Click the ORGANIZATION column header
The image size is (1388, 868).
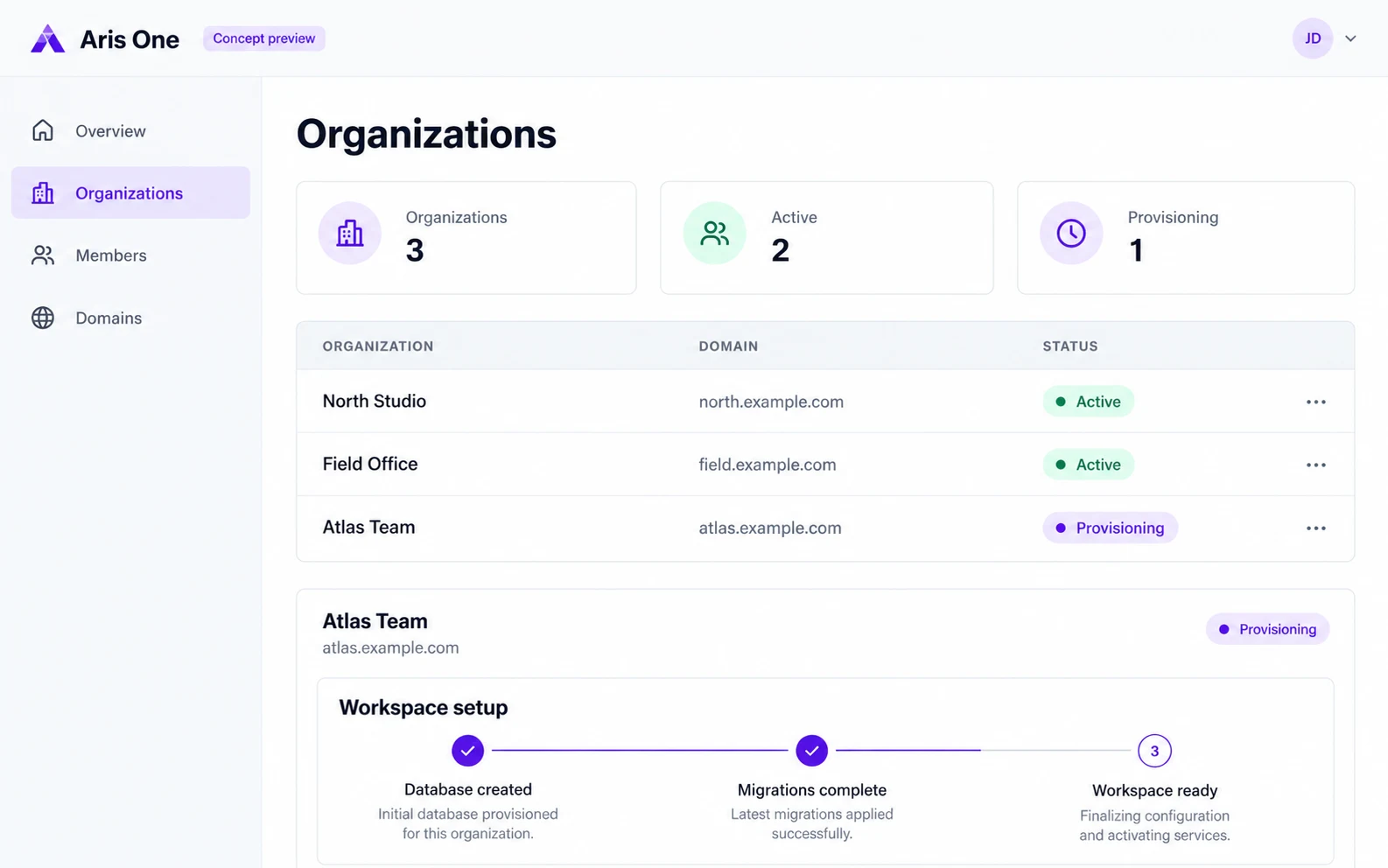[378, 346]
